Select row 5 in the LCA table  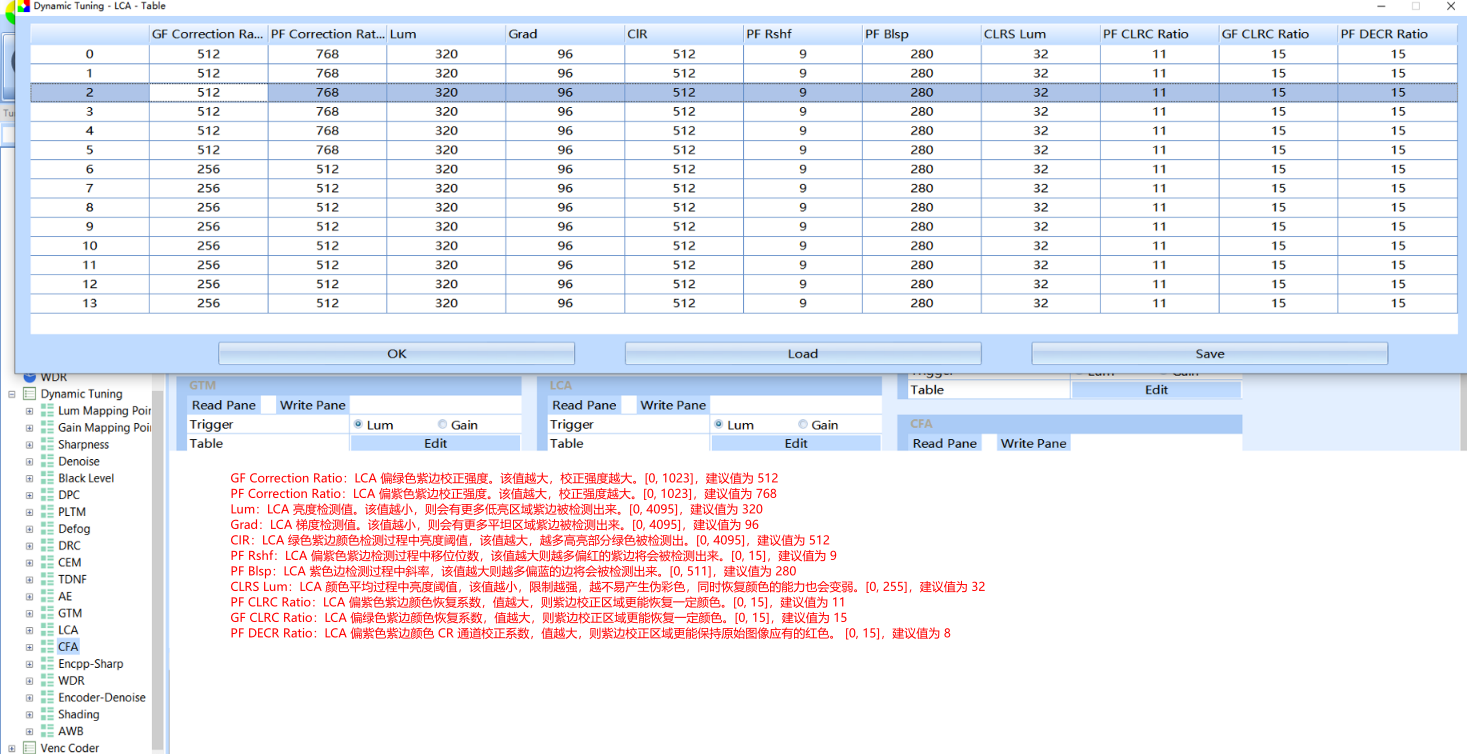(x=89, y=150)
